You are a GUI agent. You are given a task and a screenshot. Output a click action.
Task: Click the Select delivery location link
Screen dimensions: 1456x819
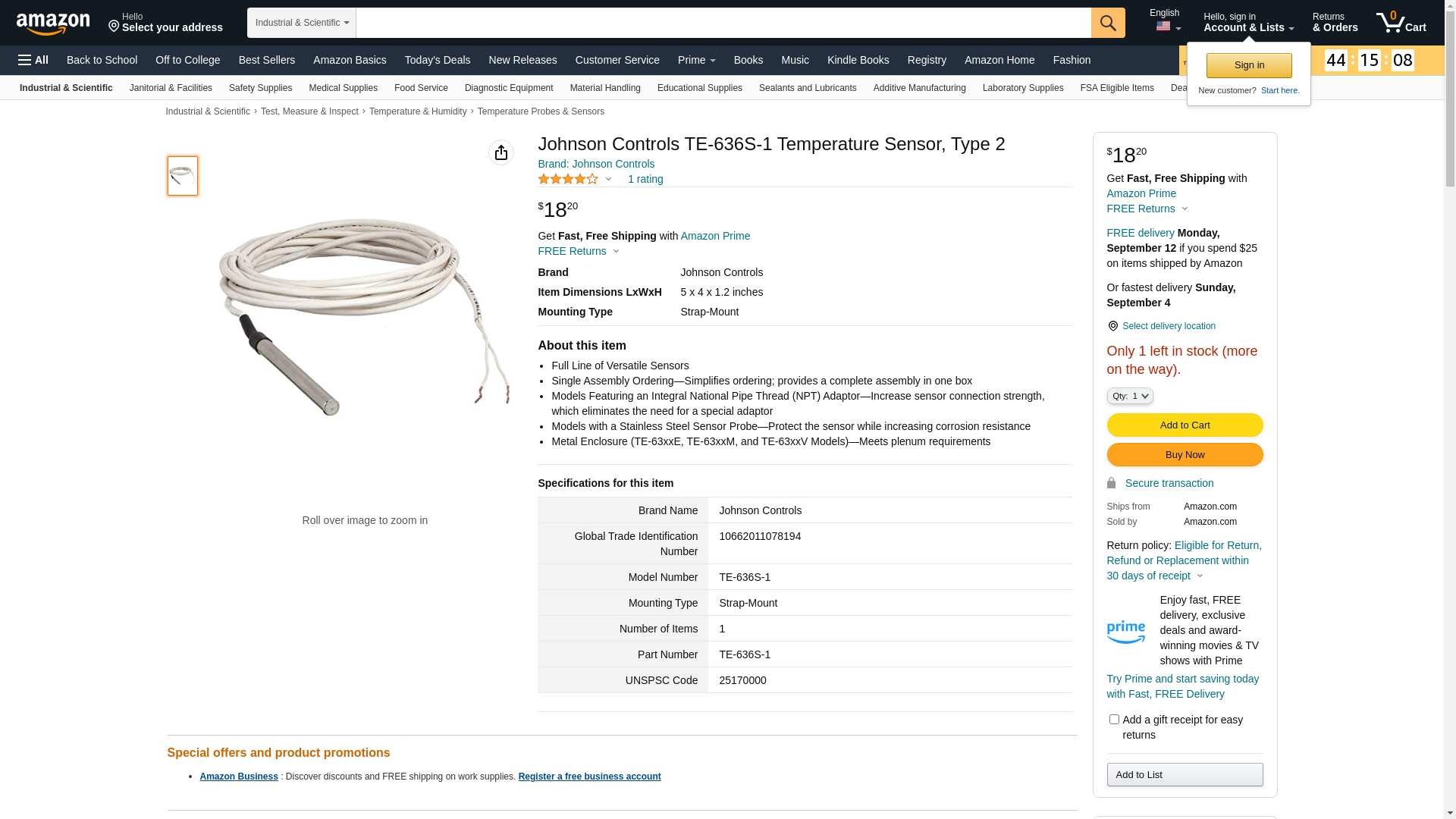(1169, 326)
